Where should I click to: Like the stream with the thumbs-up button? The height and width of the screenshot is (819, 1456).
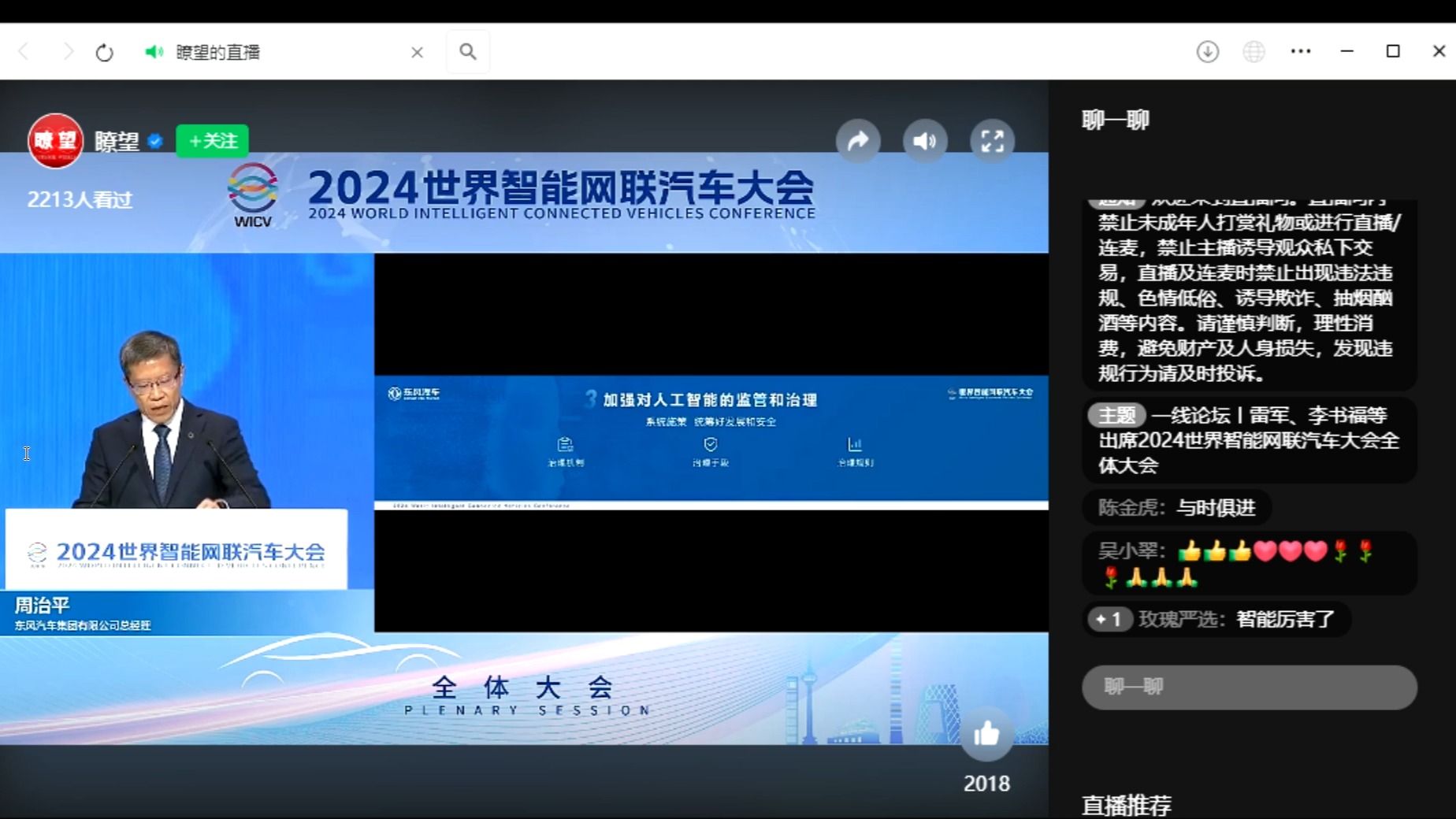click(986, 735)
